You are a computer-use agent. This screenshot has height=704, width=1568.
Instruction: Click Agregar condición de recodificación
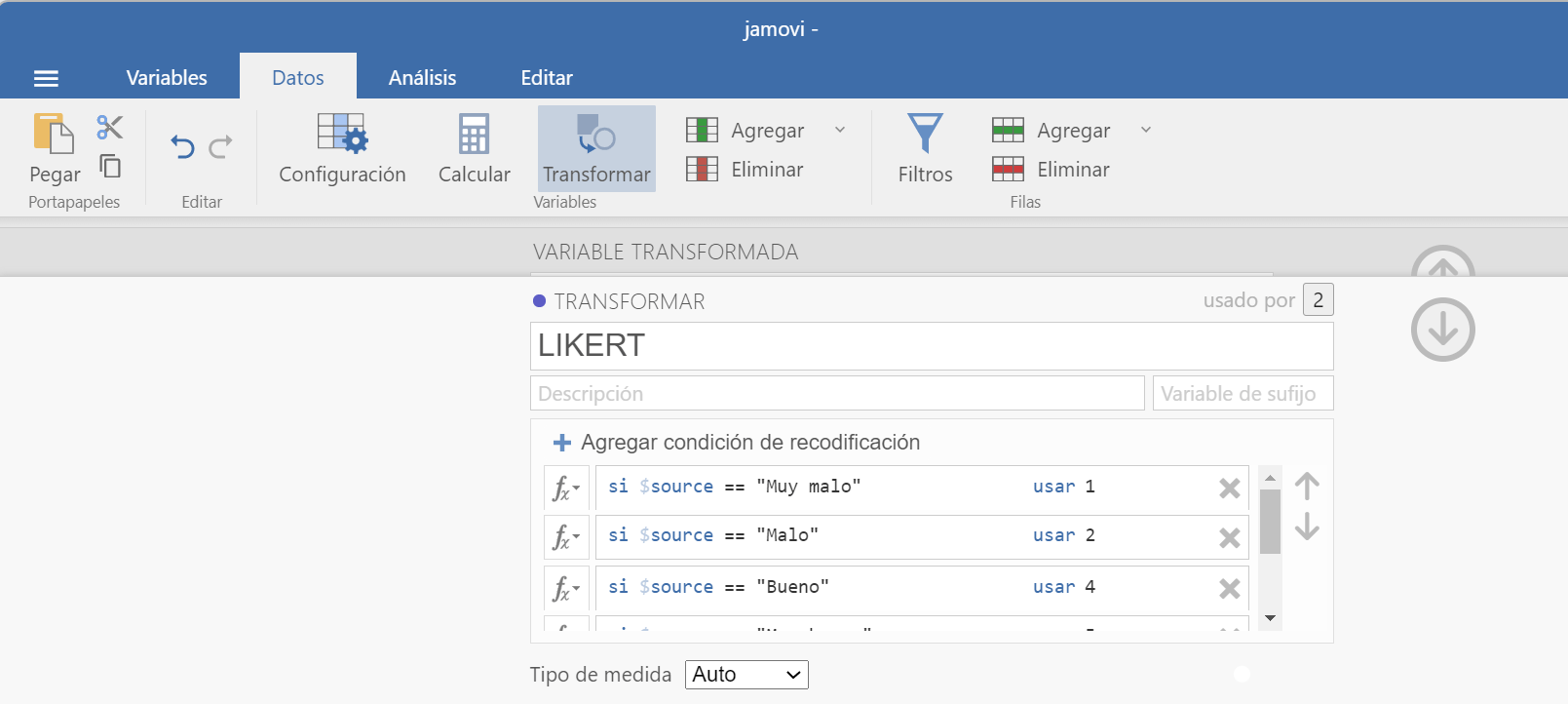pyautogui.click(x=737, y=443)
